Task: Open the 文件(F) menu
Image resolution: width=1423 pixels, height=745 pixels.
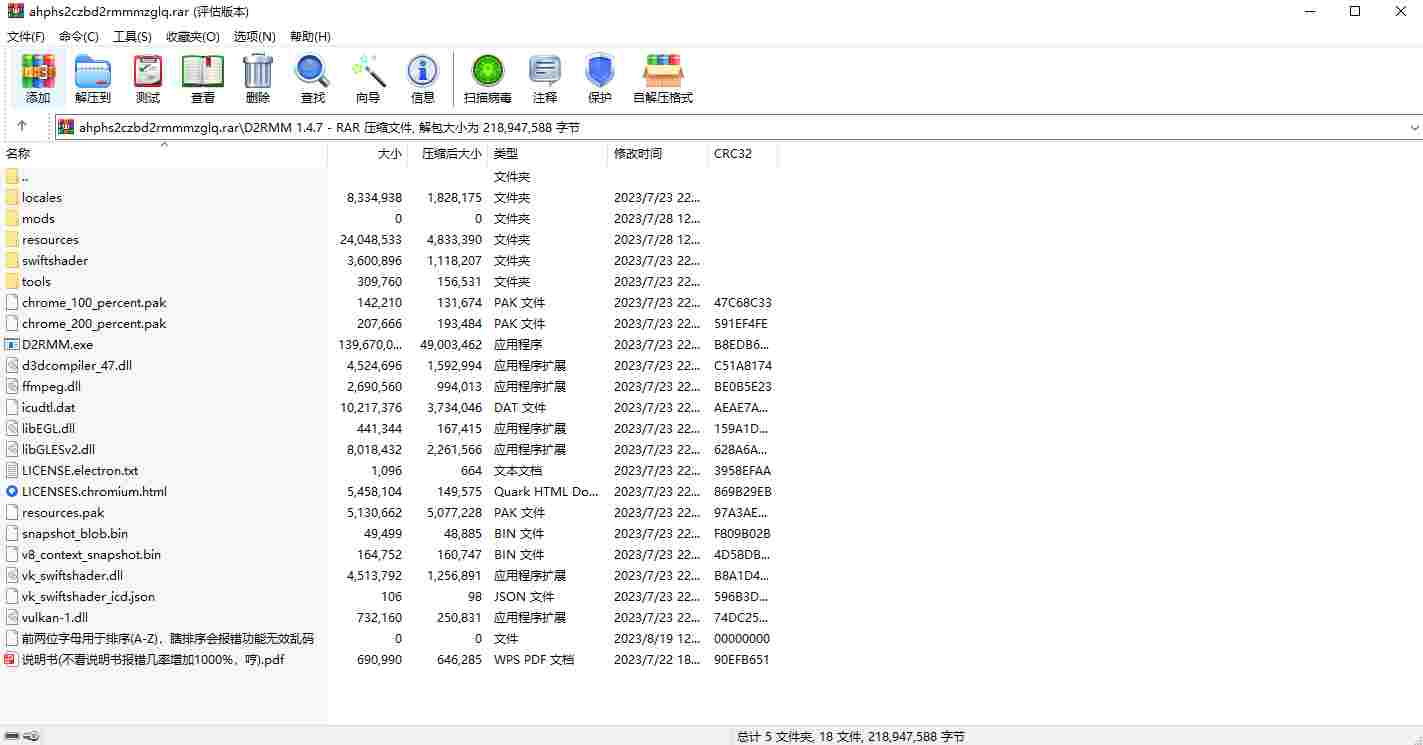Action: (x=26, y=36)
